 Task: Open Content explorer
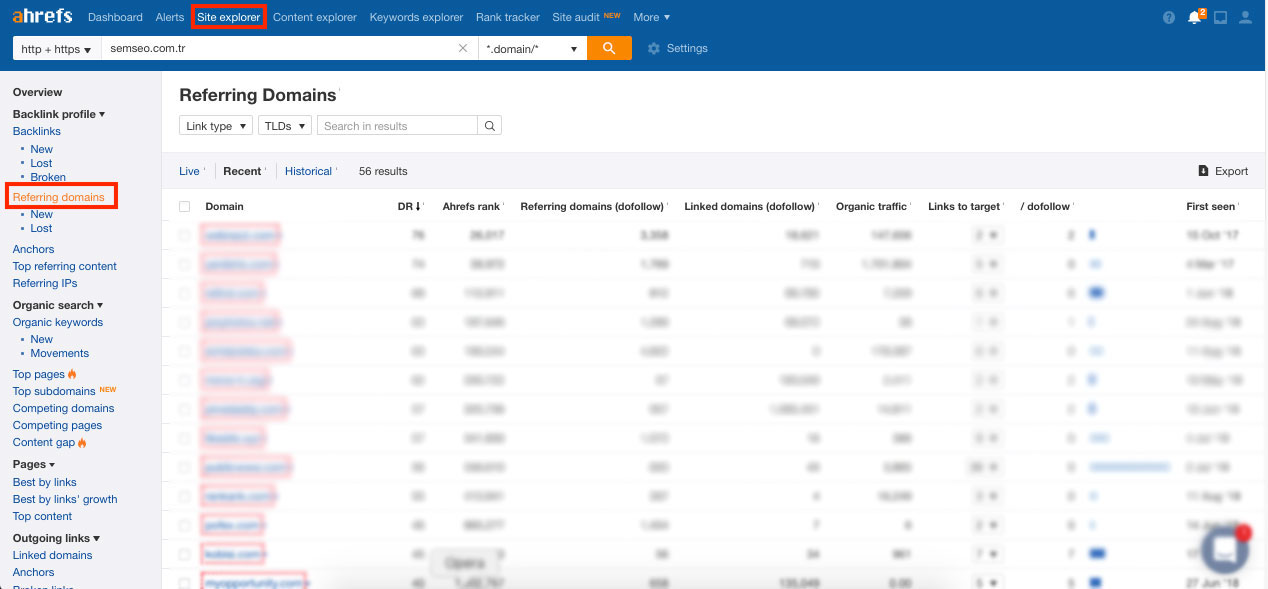coord(314,17)
